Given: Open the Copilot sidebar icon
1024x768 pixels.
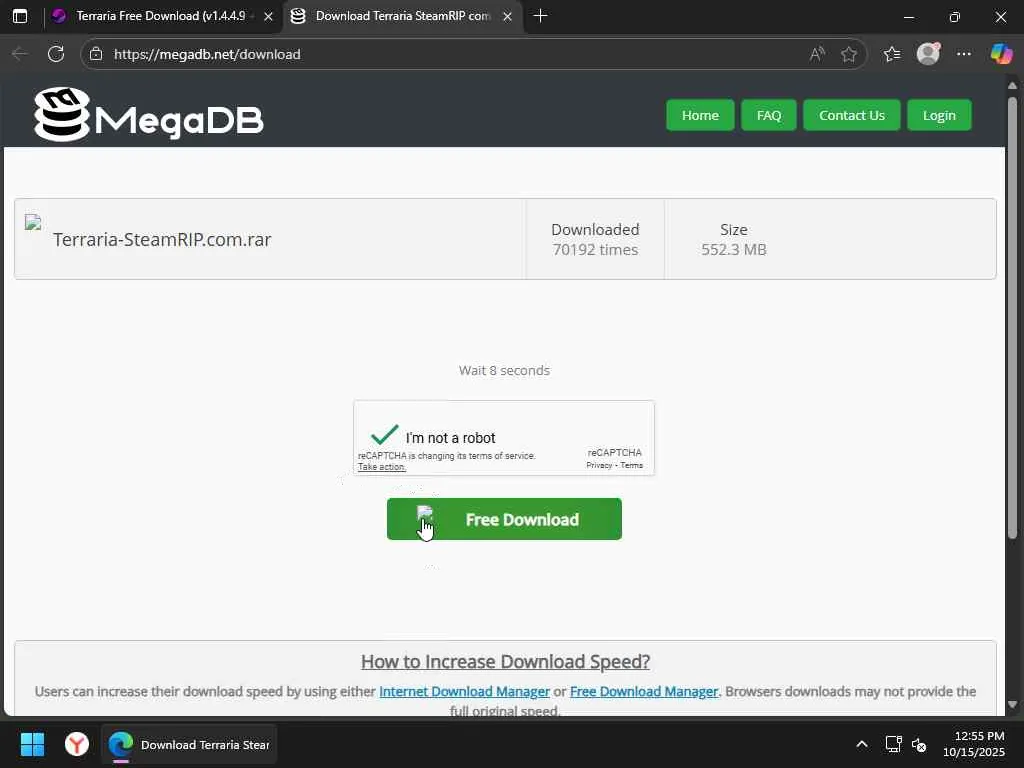Looking at the screenshot, I should click(1000, 54).
